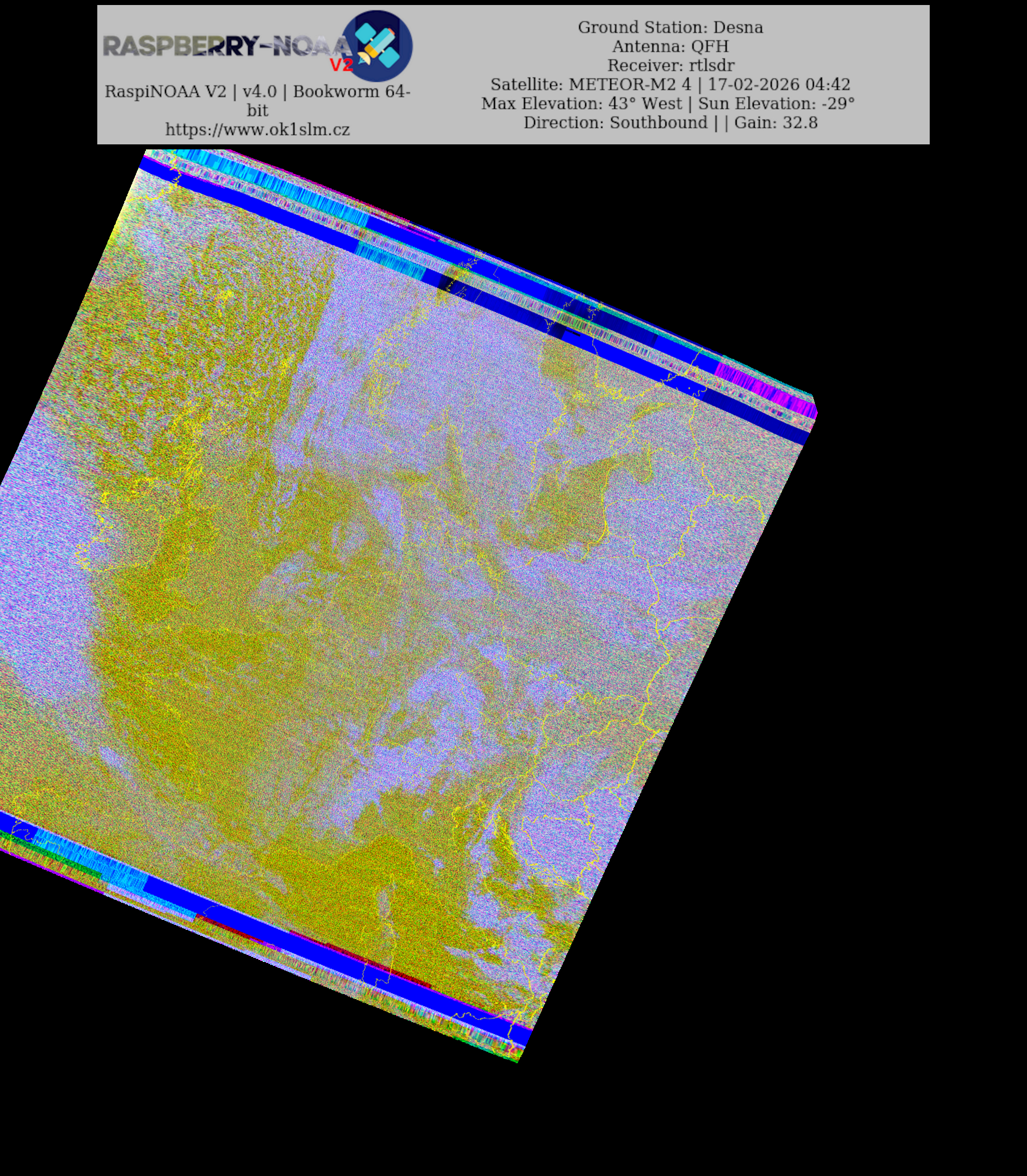Click the Max Elevation: 43° West text
1027x1176 pixels.
coord(581,104)
